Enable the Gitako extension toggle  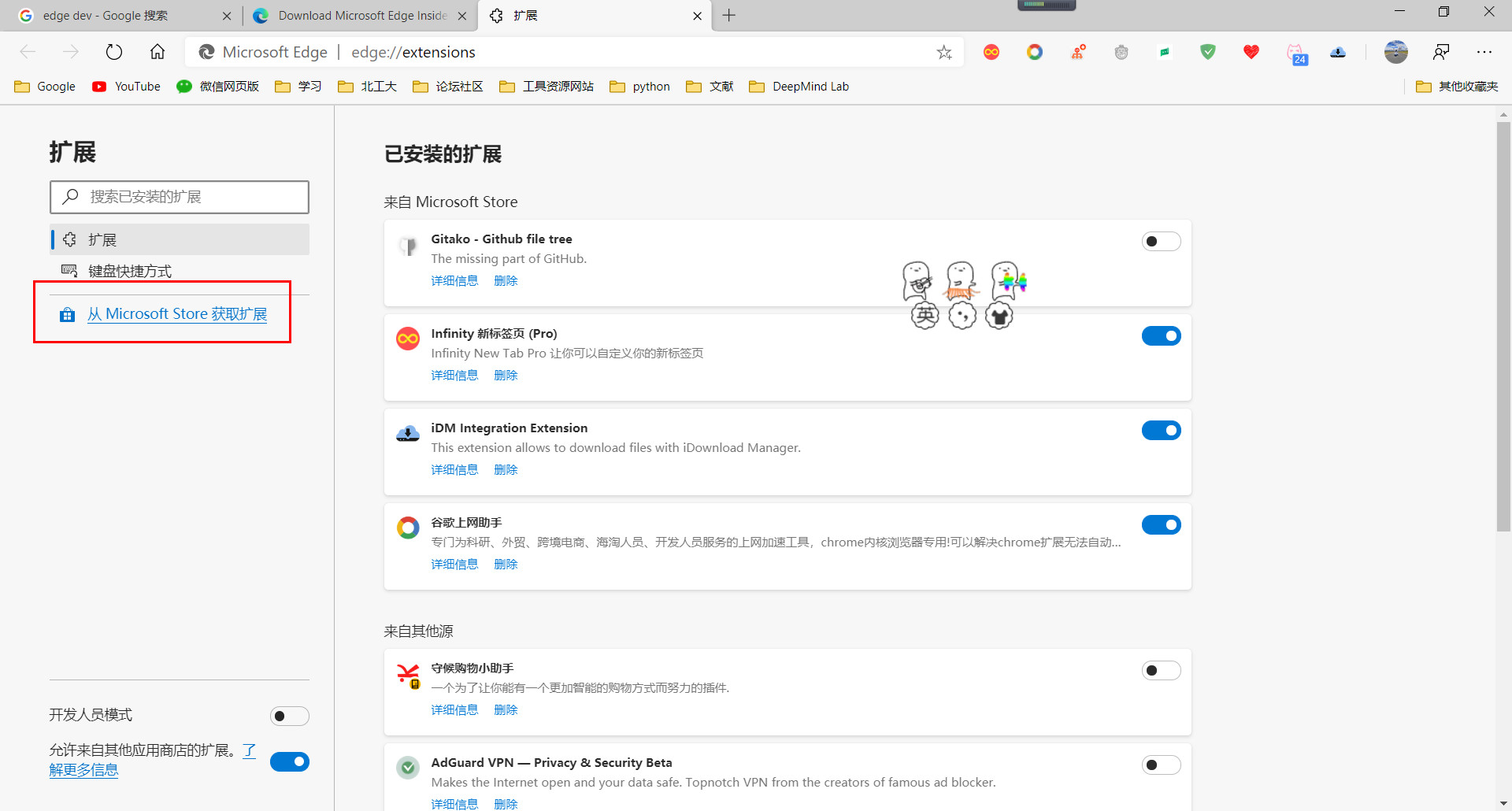pyautogui.click(x=1161, y=241)
